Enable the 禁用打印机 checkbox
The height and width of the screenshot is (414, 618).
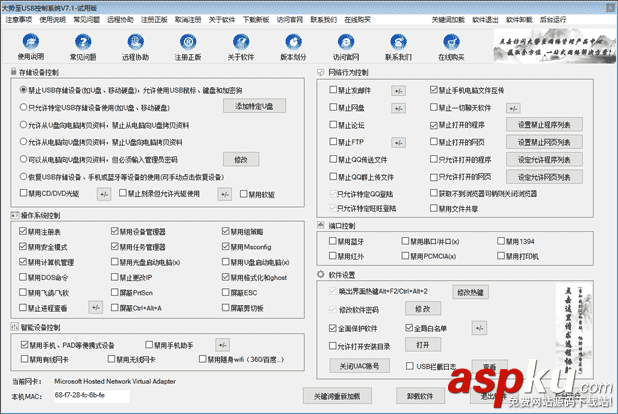tap(501, 256)
